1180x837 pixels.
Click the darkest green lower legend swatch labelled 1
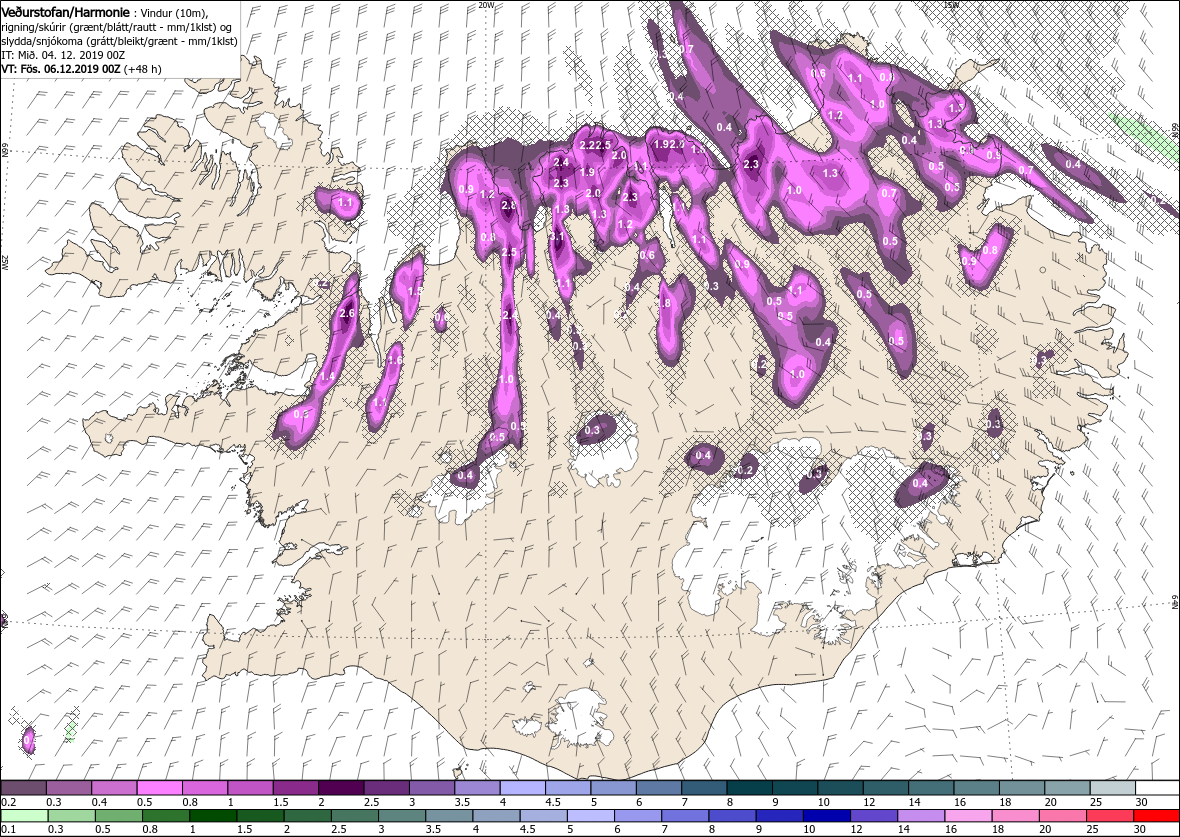[x=213, y=816]
